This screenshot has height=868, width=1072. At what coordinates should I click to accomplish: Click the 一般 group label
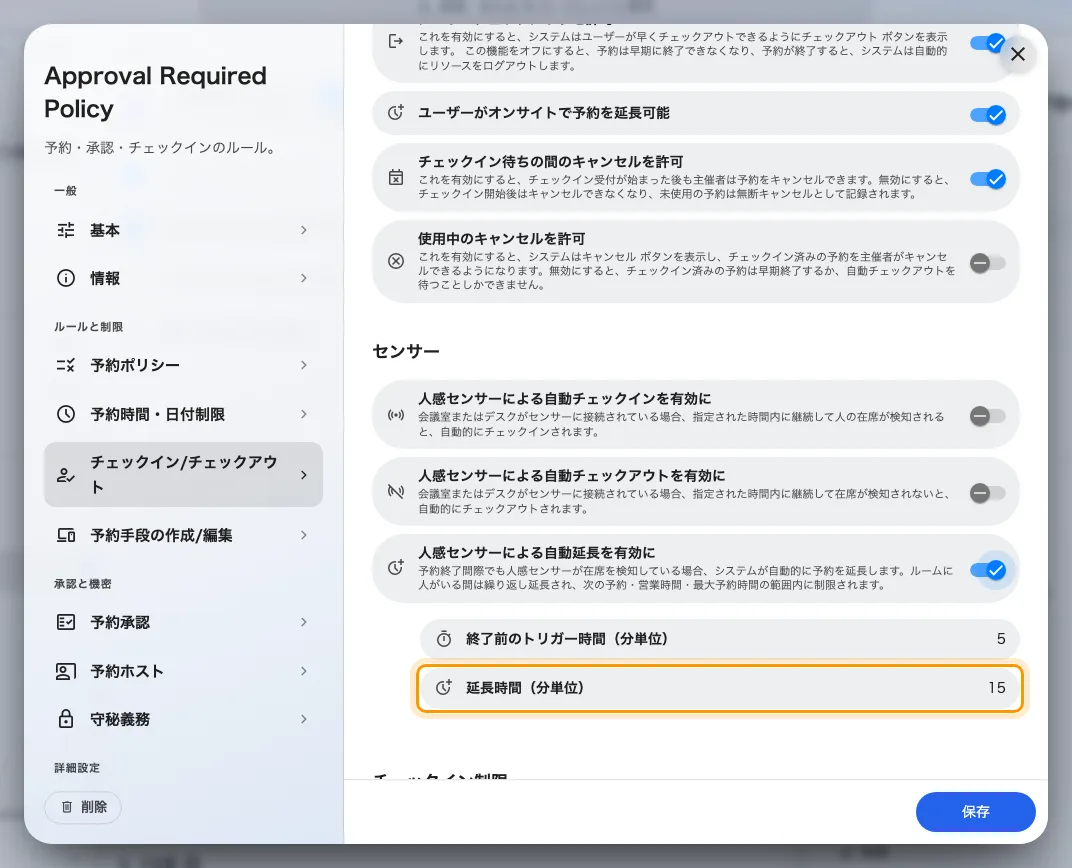coord(66,191)
